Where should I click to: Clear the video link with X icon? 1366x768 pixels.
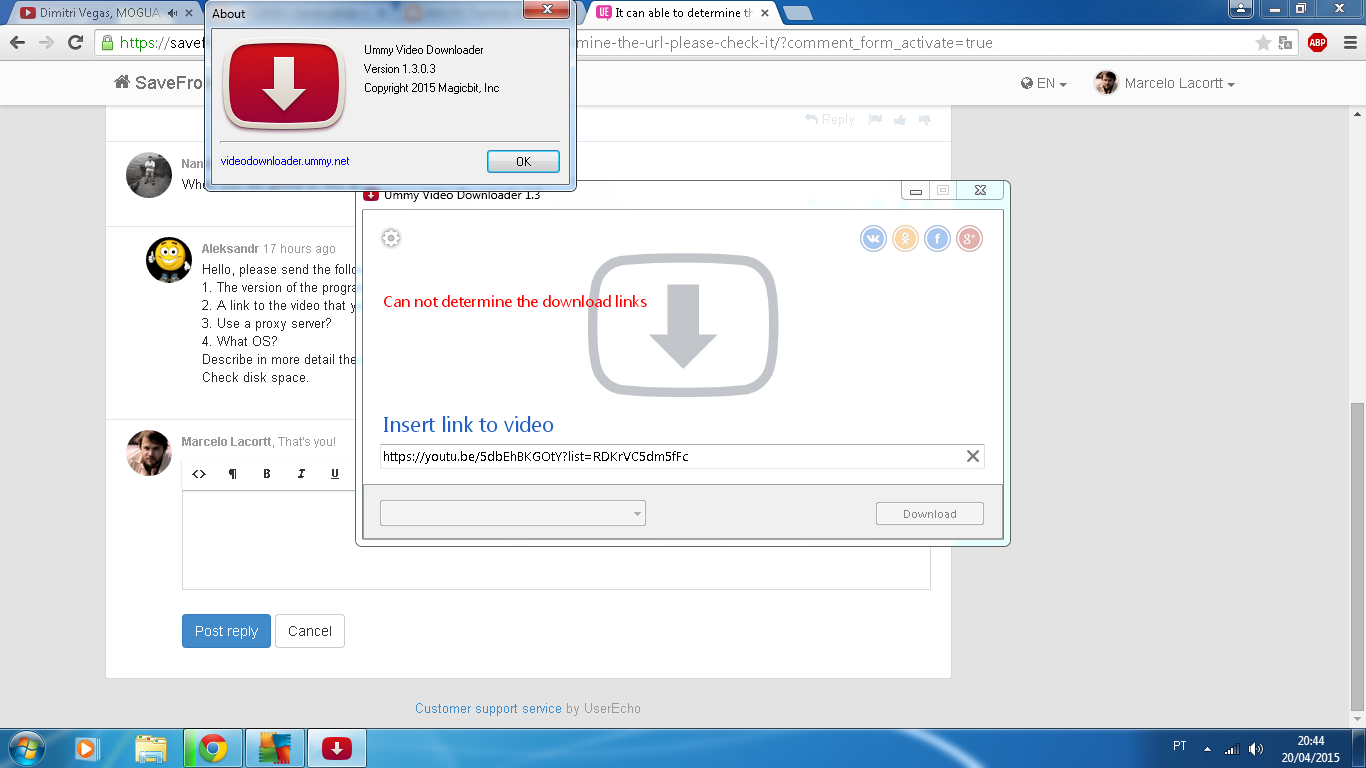point(972,456)
